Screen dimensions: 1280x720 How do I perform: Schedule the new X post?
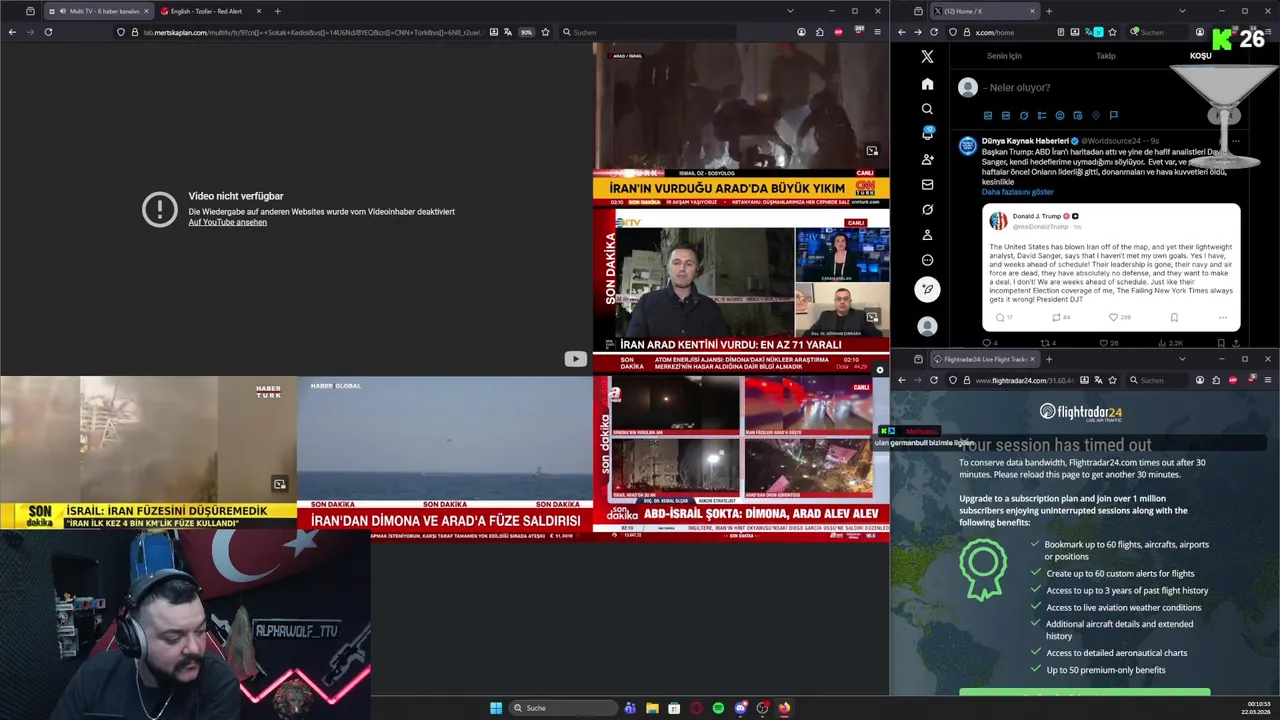pos(1078,116)
